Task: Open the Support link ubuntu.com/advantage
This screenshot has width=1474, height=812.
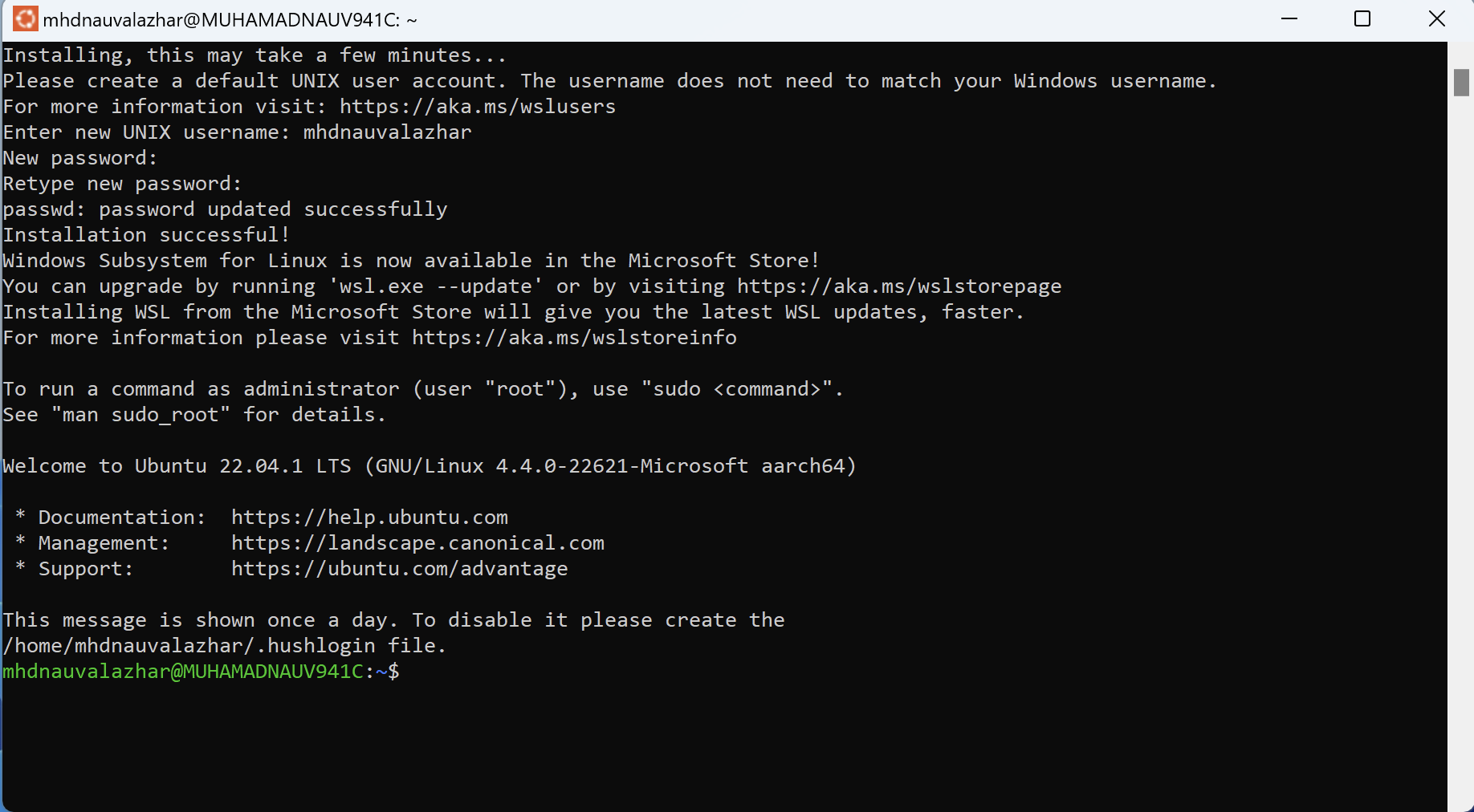Action: click(399, 569)
